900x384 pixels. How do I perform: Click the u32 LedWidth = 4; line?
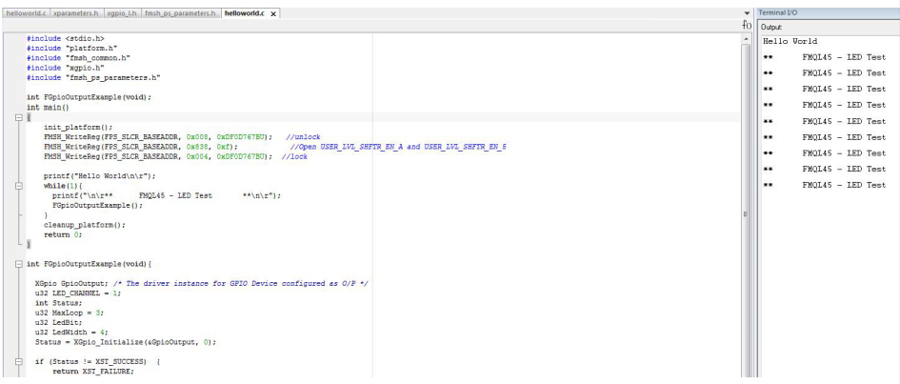[x=71, y=332]
